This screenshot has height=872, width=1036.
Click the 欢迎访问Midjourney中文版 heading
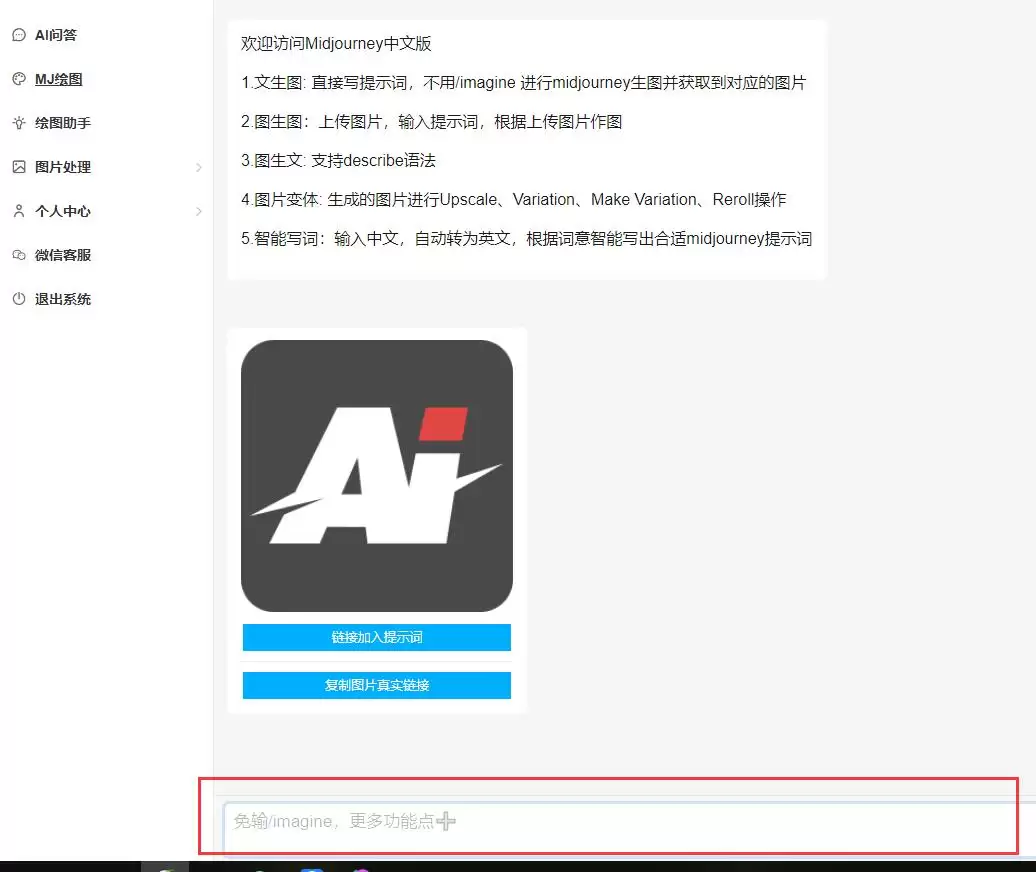pos(336,44)
